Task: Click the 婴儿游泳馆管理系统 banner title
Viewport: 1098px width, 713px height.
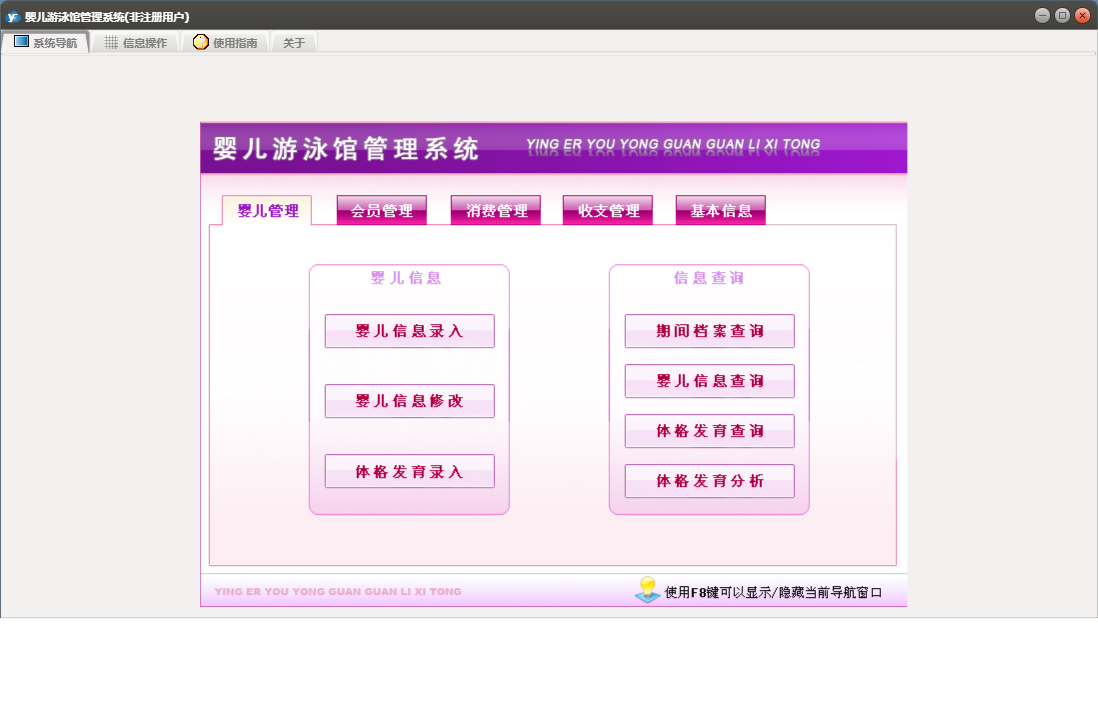Action: point(346,148)
